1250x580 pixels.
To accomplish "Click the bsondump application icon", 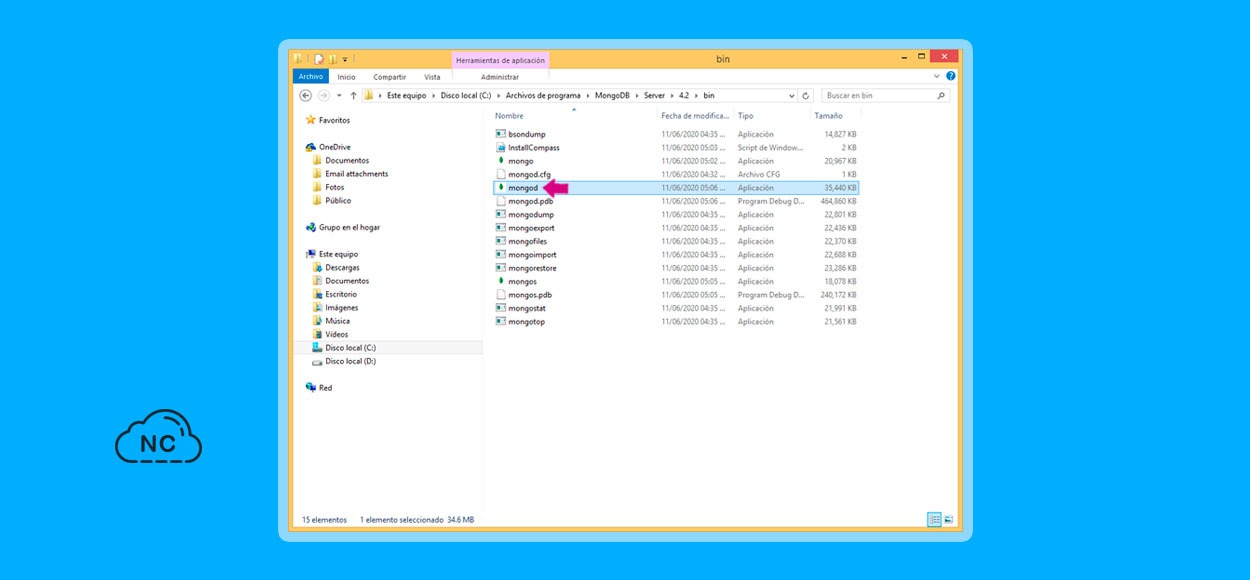I will click(501, 134).
